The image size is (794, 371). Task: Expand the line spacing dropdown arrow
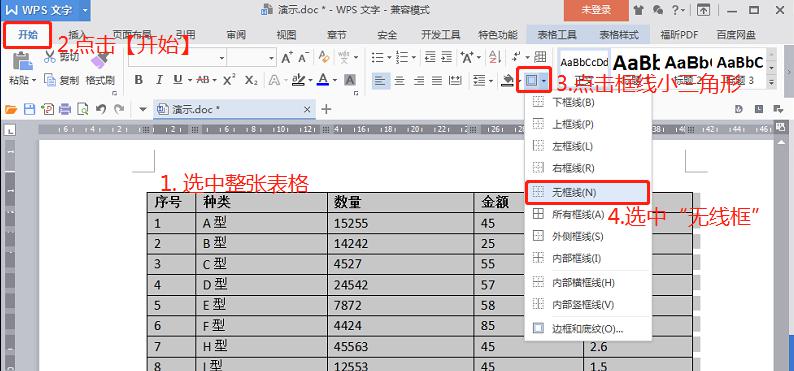491,80
